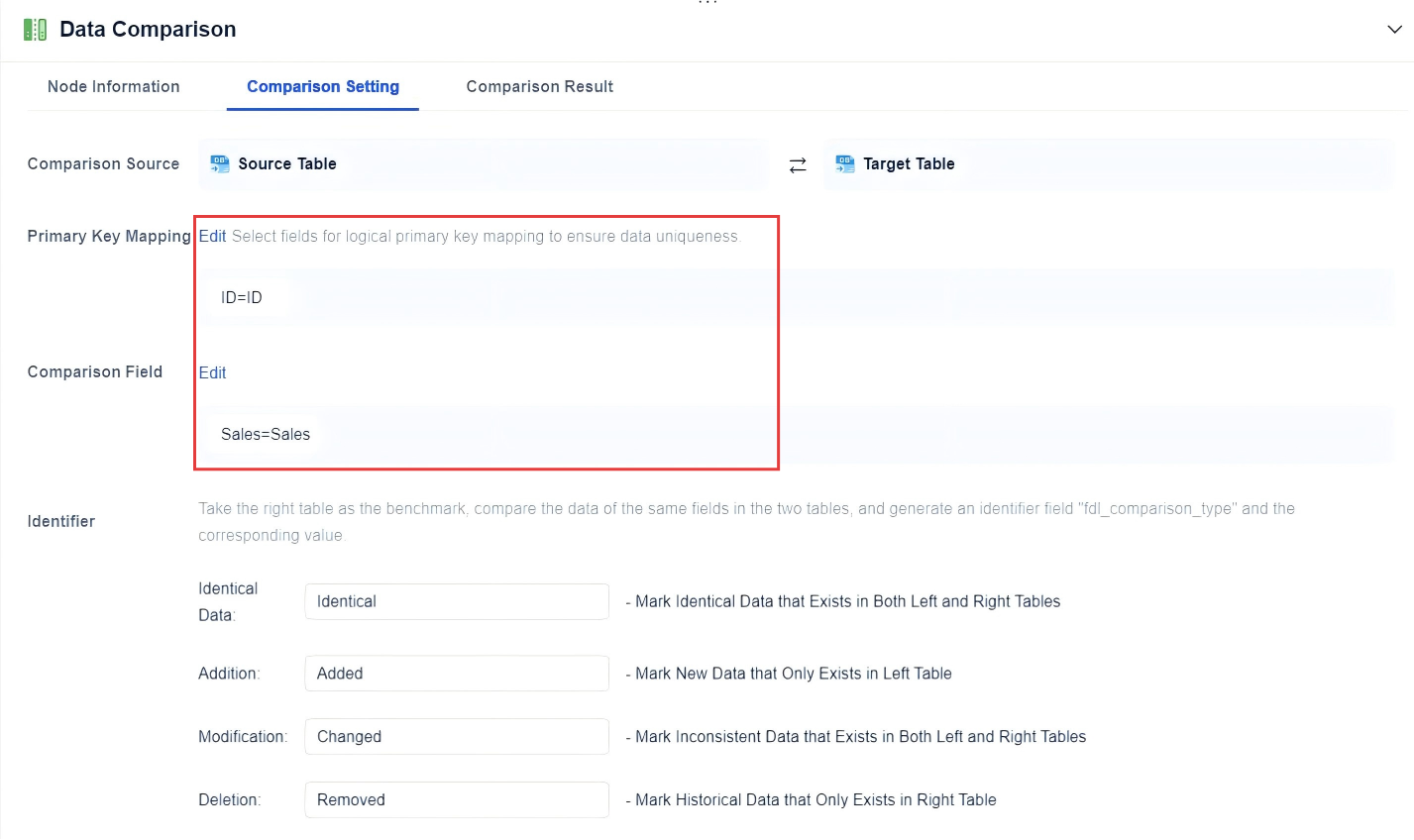Click the Data Comparison node icon
The width and height of the screenshot is (1414, 840).
36,30
